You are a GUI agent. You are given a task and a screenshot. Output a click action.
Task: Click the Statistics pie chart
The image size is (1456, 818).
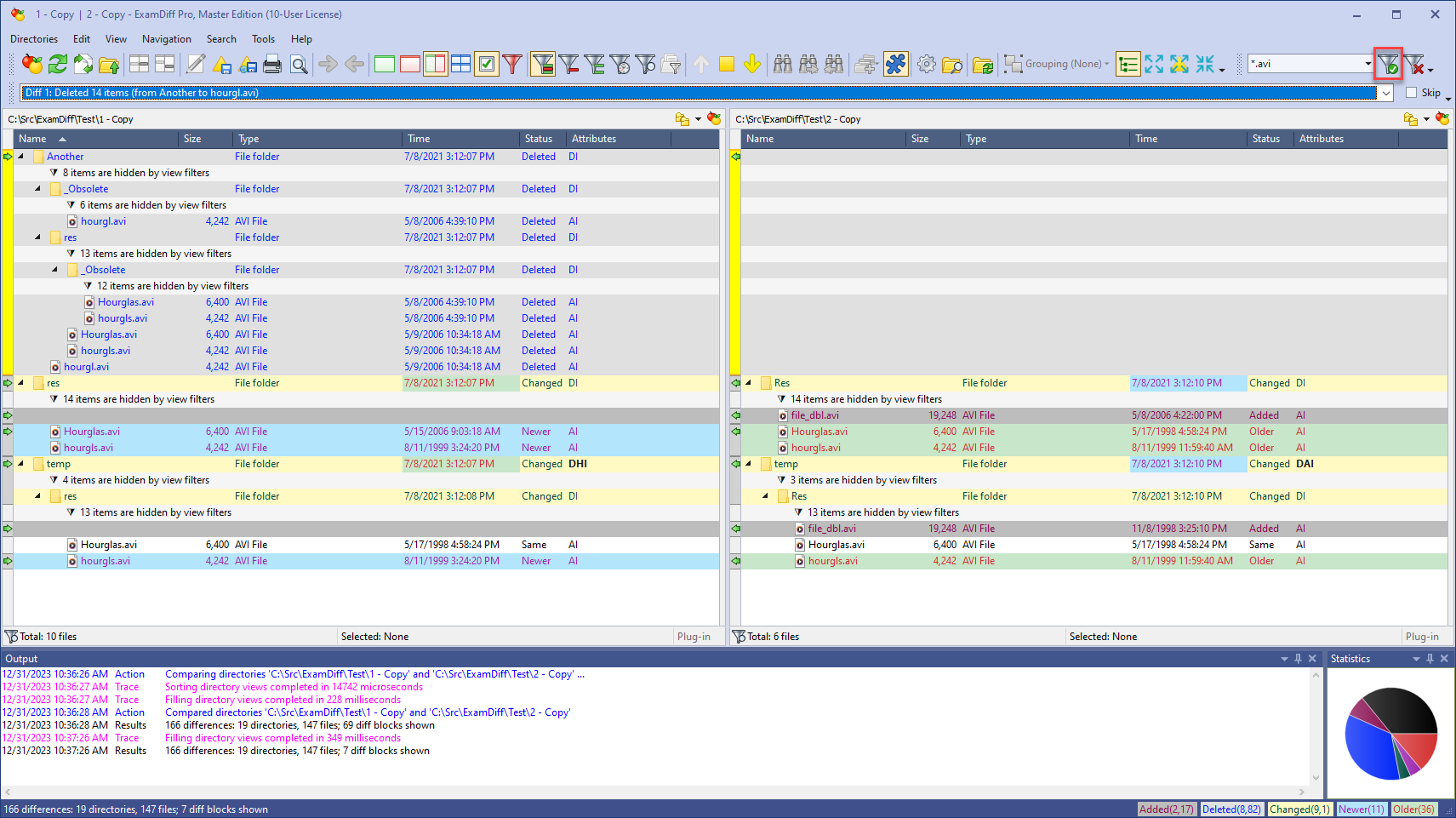click(x=1390, y=734)
